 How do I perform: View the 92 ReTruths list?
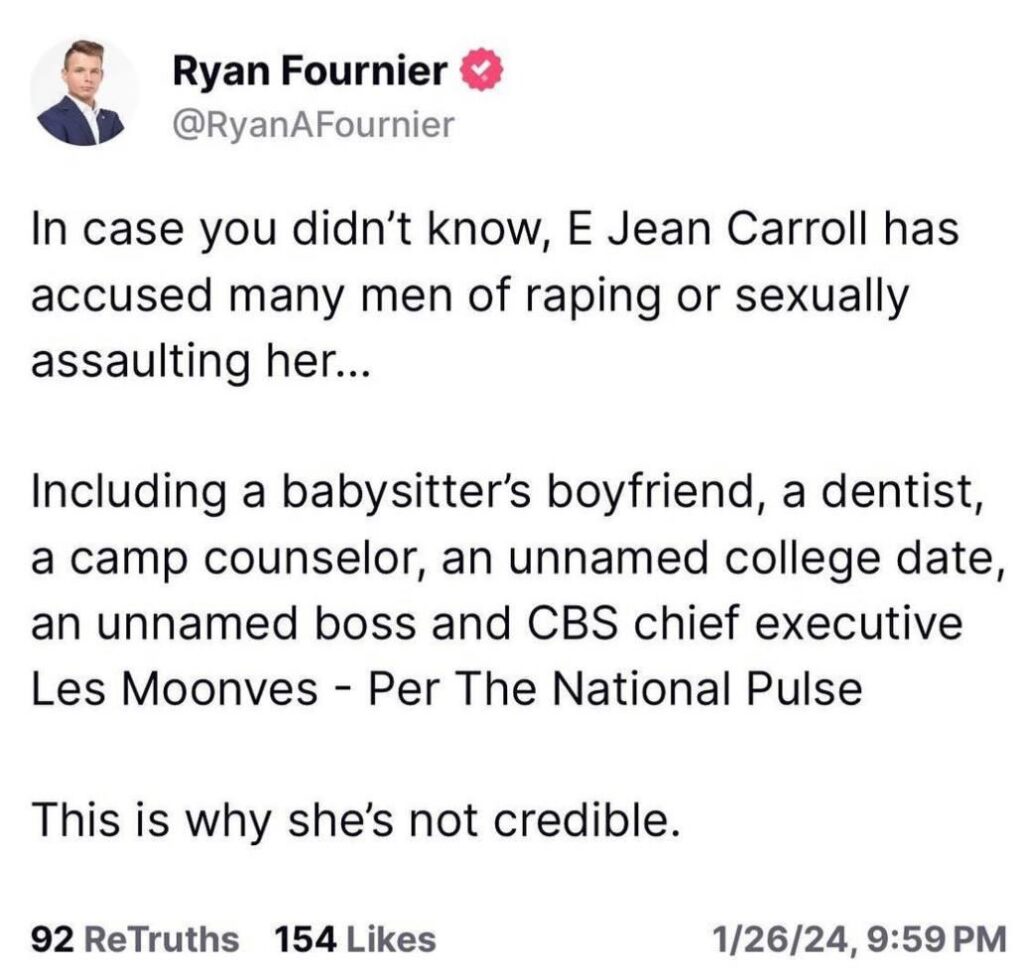tap(136, 939)
